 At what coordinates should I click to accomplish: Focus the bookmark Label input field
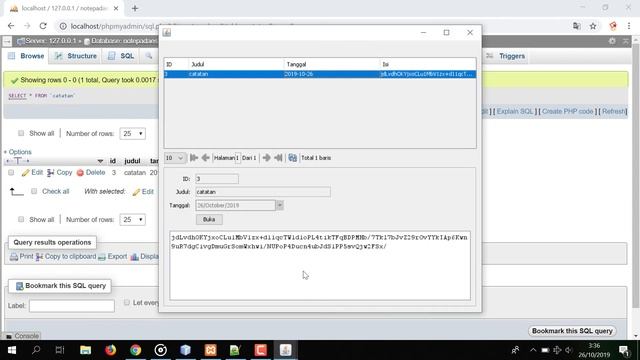[72, 306]
